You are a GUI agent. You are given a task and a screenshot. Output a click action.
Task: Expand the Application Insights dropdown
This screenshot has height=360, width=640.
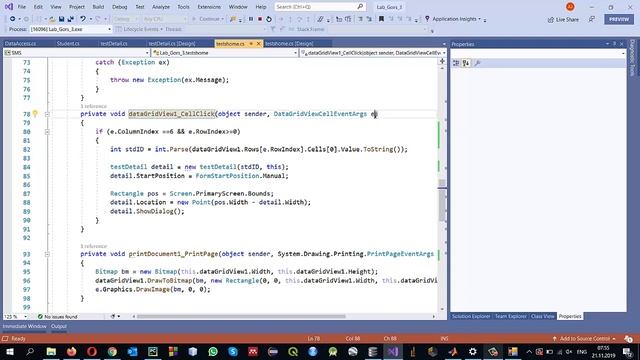[x=479, y=19]
